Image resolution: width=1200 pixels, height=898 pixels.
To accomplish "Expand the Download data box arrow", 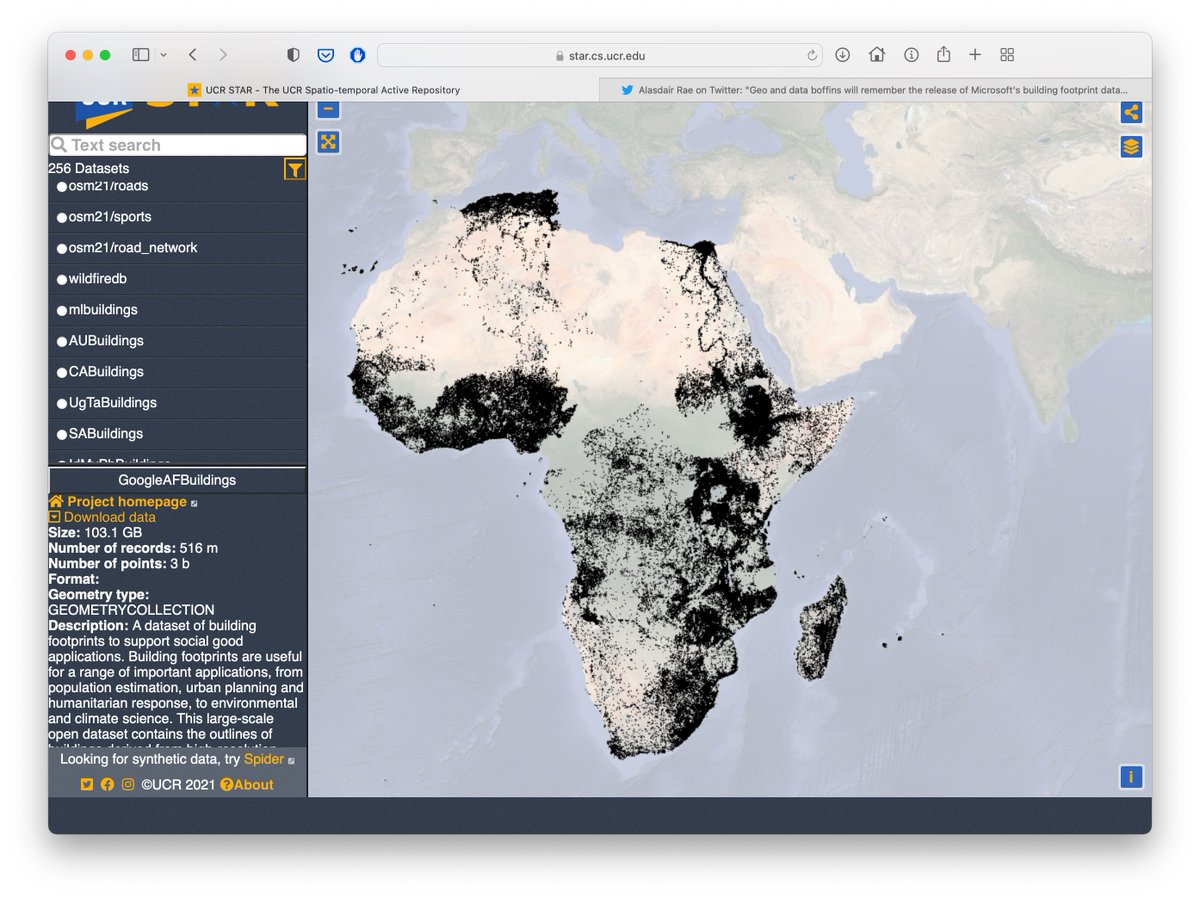I will (54, 517).
